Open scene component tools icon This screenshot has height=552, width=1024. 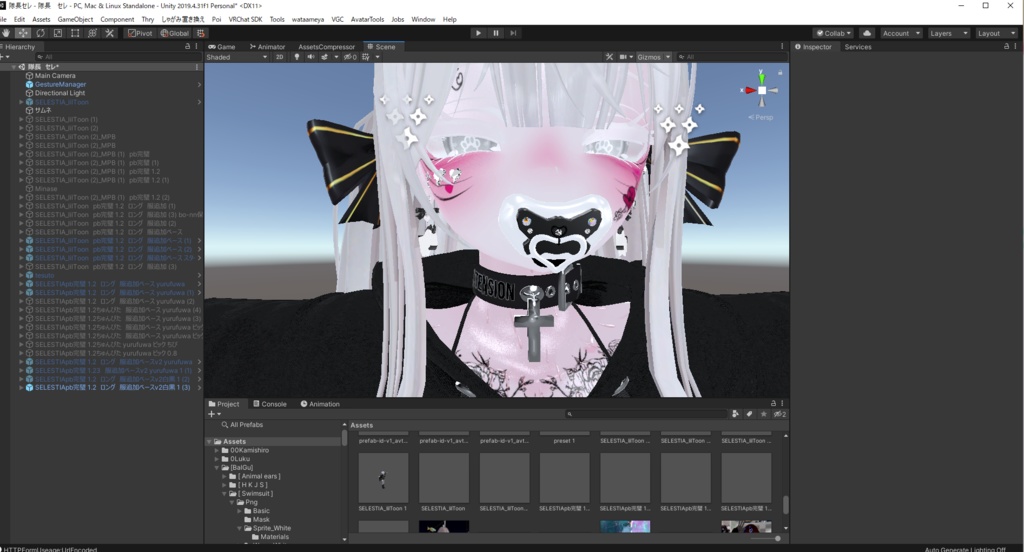click(x=609, y=57)
